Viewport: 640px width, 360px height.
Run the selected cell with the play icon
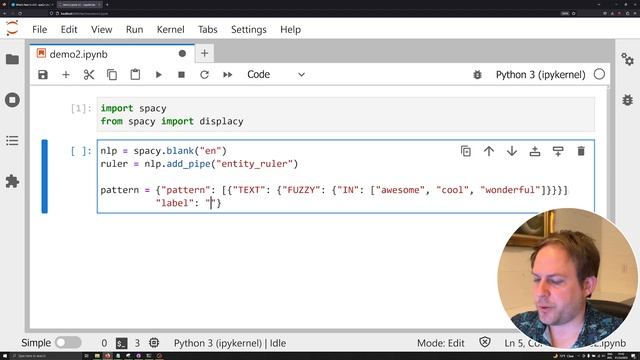pyautogui.click(x=158, y=75)
